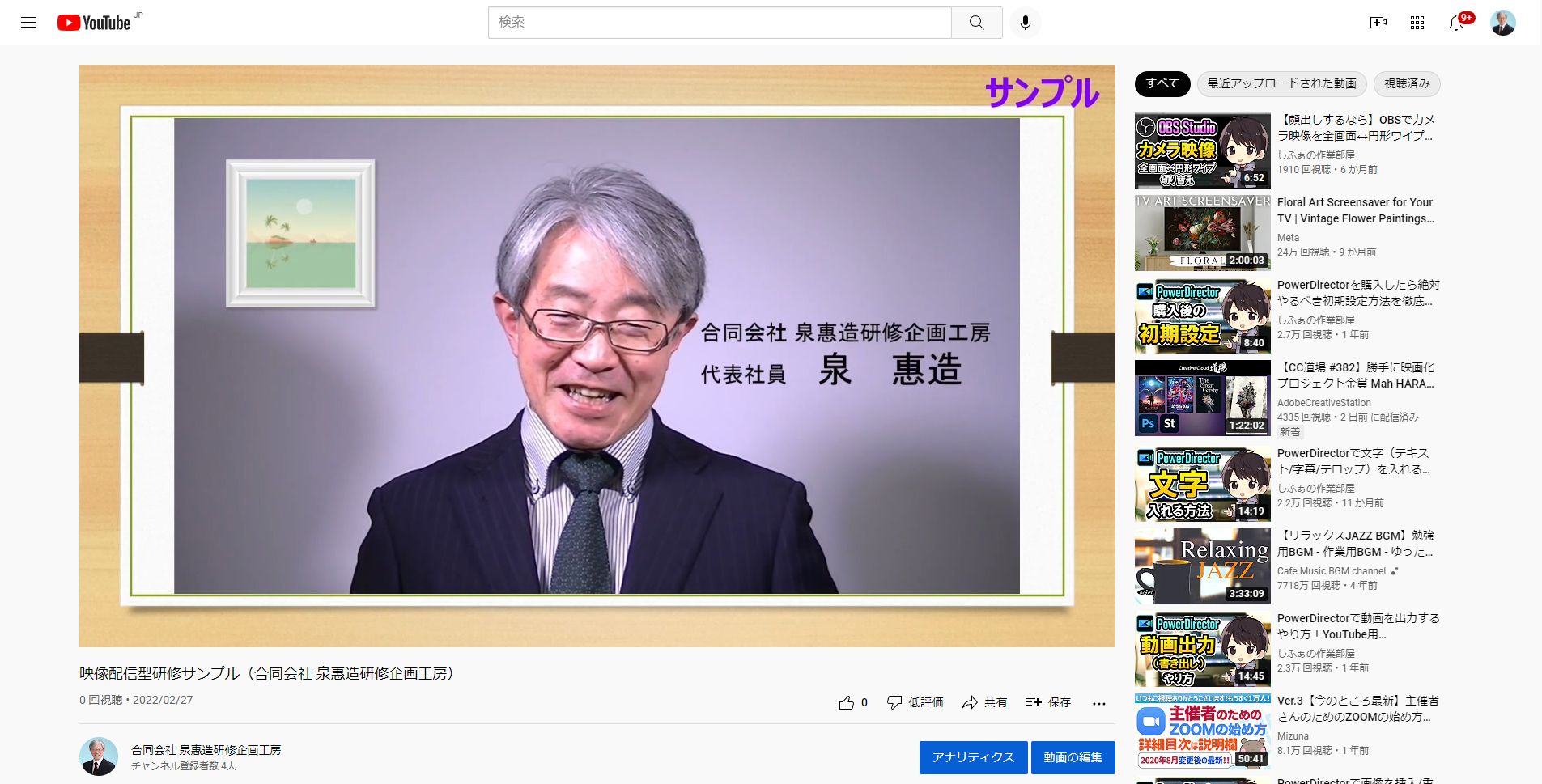This screenshot has width=1542, height=784.
Task: Open the 合同会社 泉惠造研修企画工房 channel name
Action: [206, 750]
